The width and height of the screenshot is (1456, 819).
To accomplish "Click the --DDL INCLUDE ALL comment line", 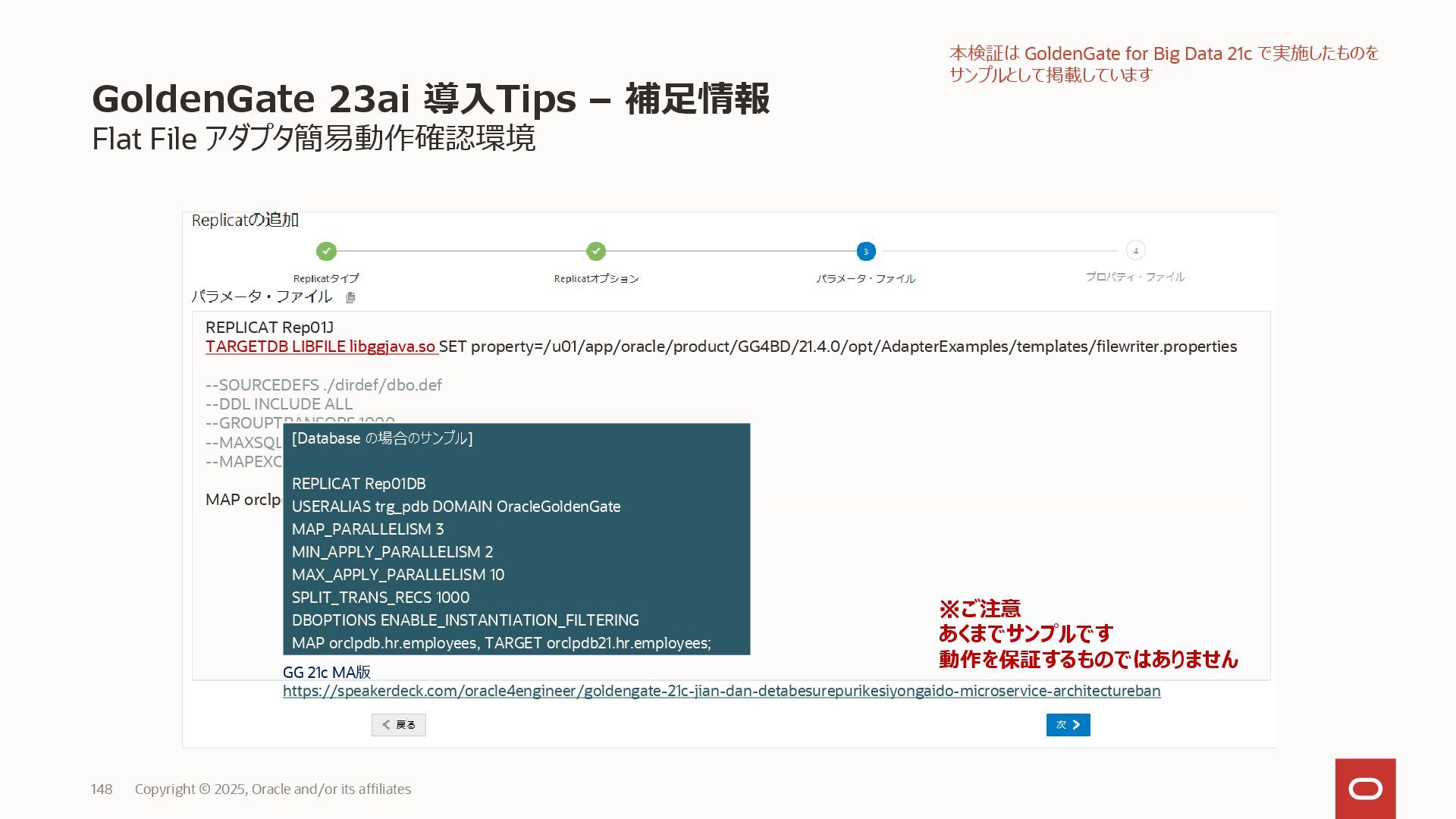I will pos(279,404).
